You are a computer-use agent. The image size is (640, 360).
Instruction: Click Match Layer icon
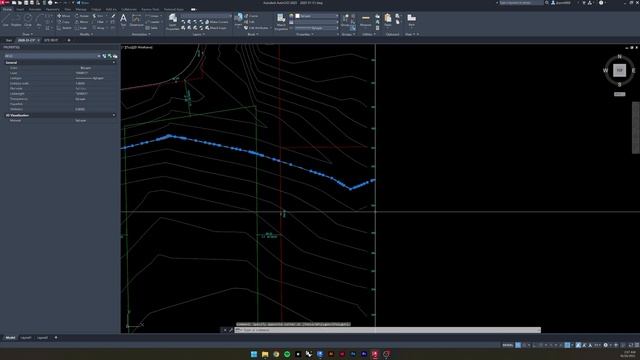pyautogui.click(x=207, y=28)
